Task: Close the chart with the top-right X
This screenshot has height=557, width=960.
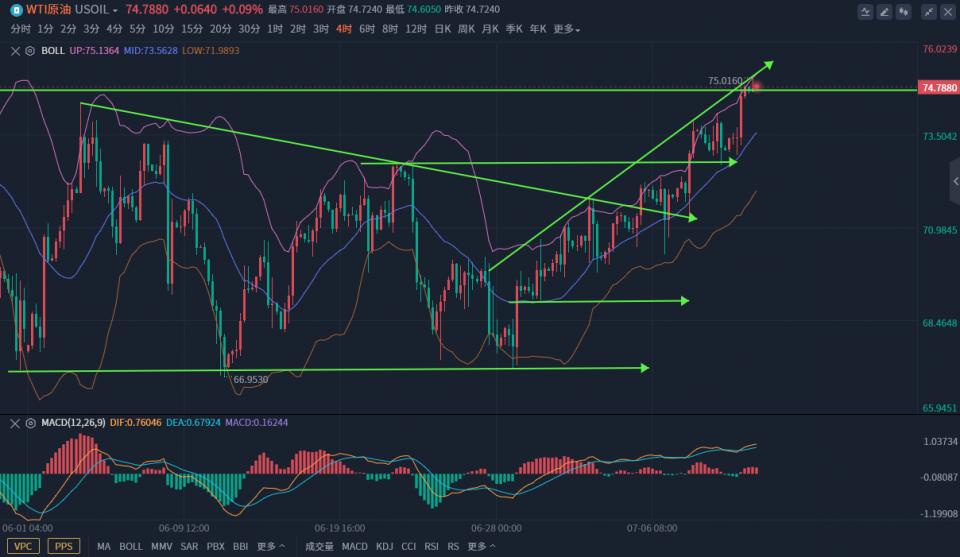Action: coord(948,12)
